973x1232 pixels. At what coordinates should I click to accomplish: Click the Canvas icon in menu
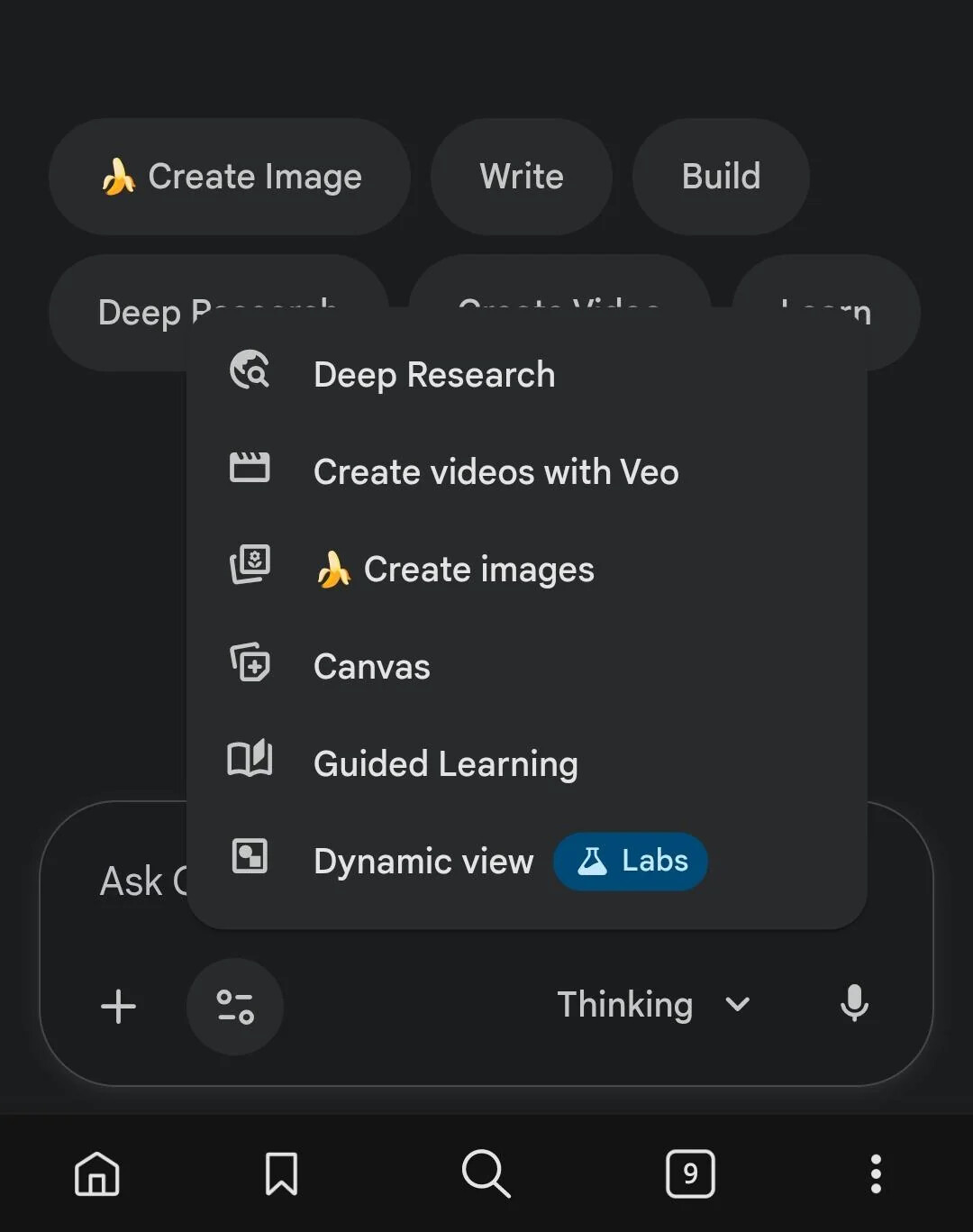tap(250, 662)
